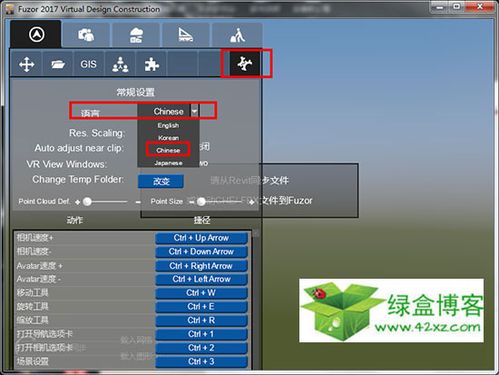Click the 场景设置 row label
This screenshot has width=499, height=375.
pos(32,361)
